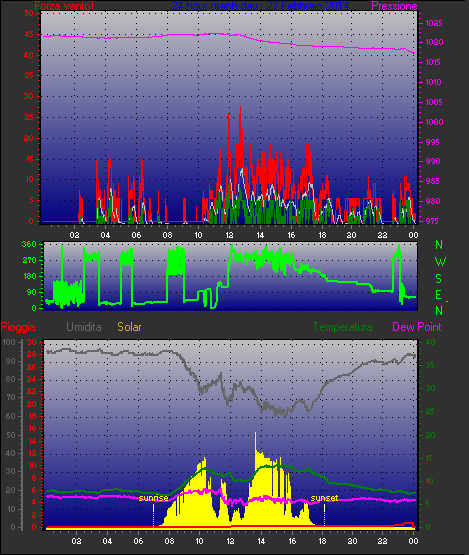Click the 'Pioggia' legend label
The image size is (469, 555).
pos(18,327)
